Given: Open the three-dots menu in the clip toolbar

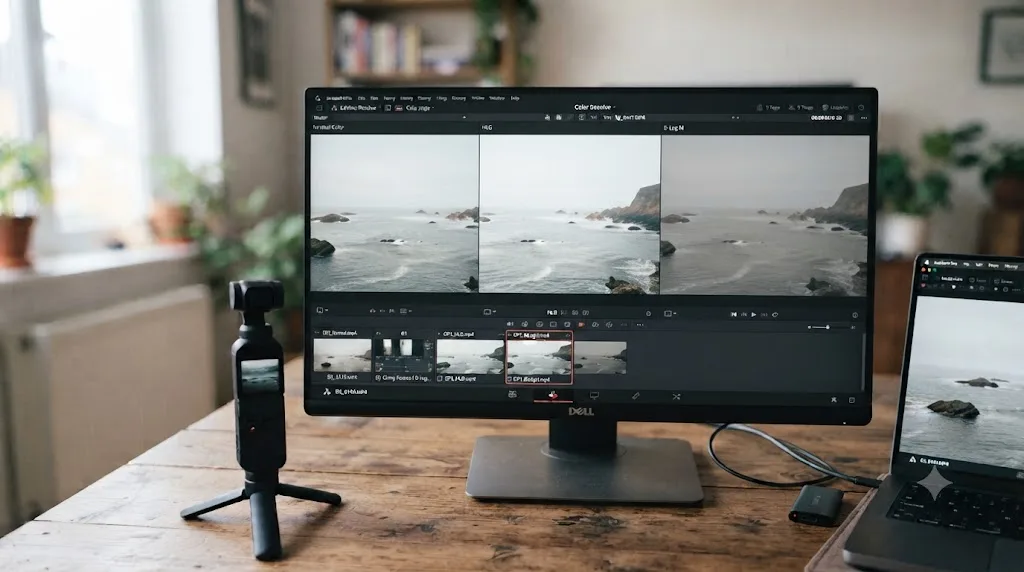Looking at the screenshot, I should point(640,325).
